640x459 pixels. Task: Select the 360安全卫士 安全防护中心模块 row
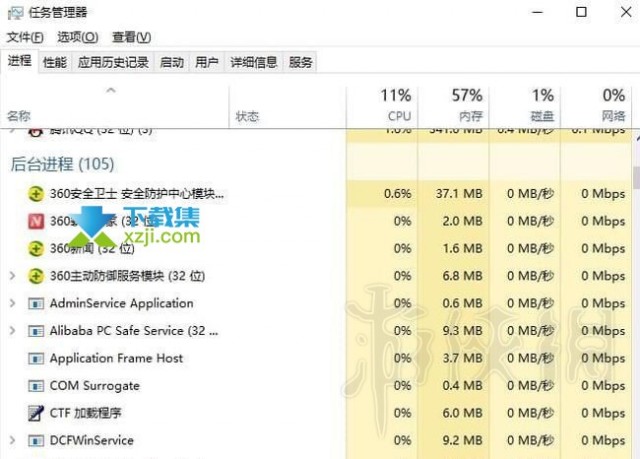(316, 194)
